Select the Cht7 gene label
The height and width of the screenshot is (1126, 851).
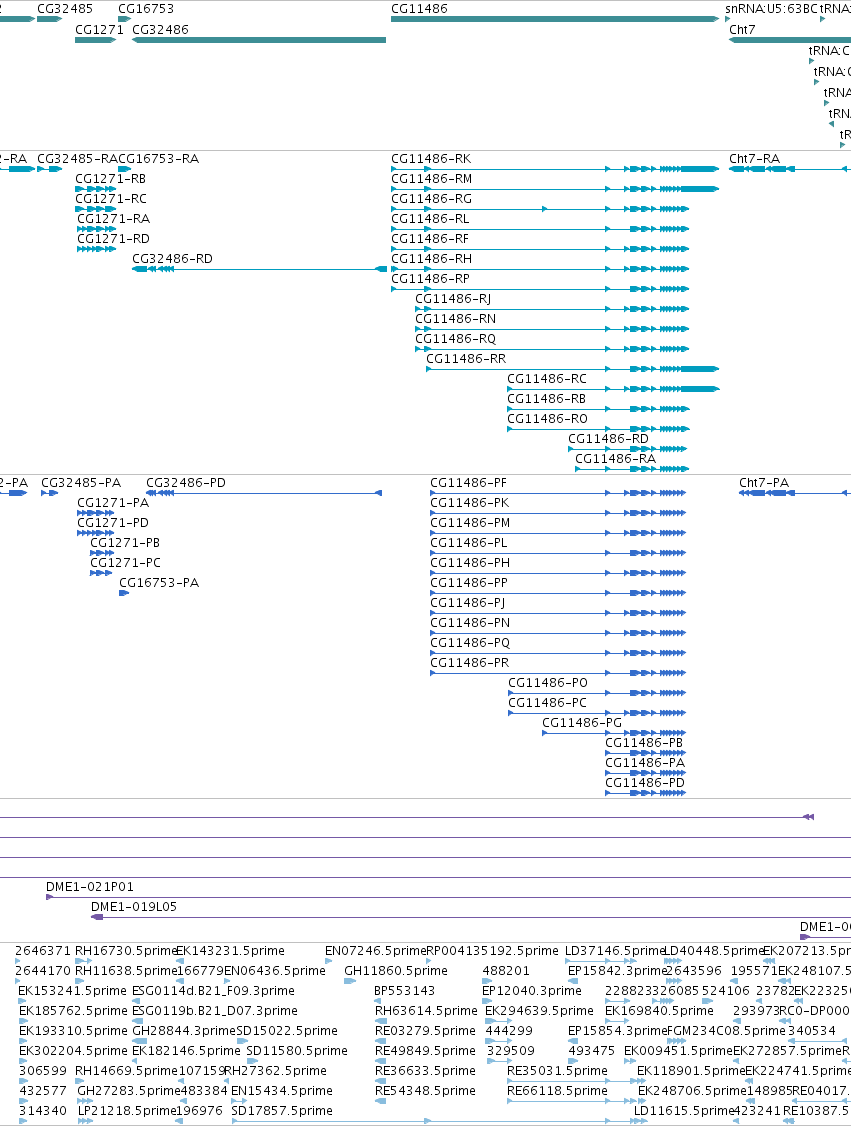(742, 29)
